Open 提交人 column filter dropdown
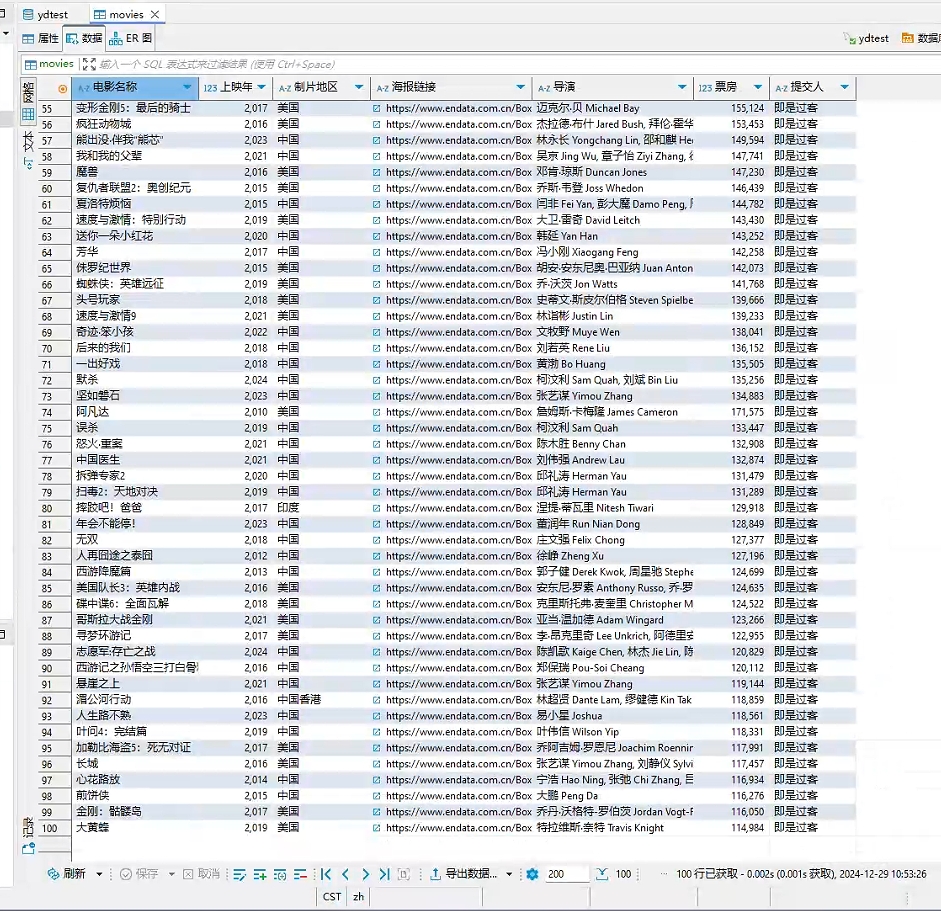 point(844,88)
